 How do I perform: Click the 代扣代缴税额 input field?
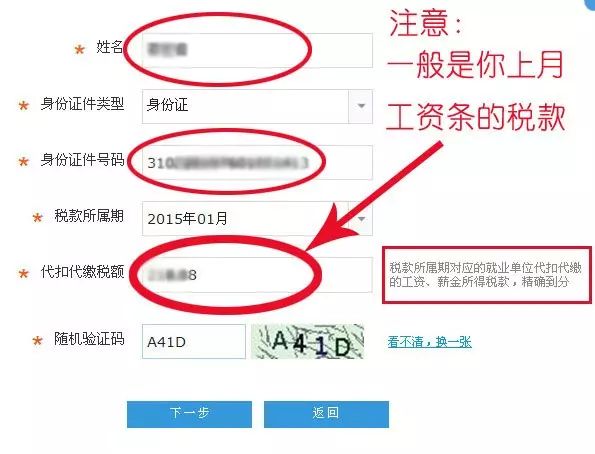point(257,275)
